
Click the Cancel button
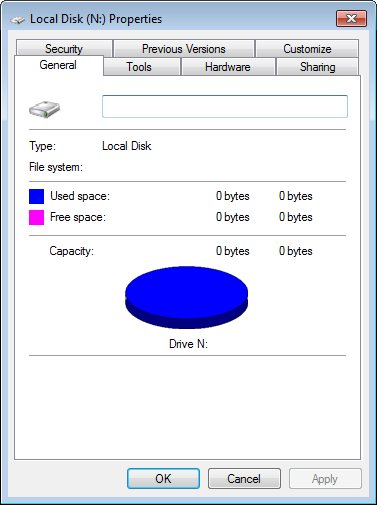pyautogui.click(x=244, y=479)
